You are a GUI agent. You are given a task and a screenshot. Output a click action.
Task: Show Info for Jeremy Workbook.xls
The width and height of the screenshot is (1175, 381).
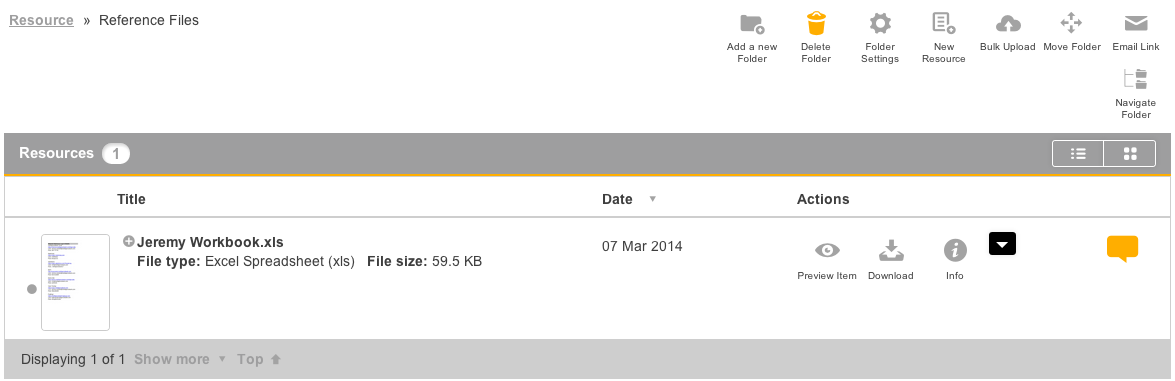(x=955, y=250)
